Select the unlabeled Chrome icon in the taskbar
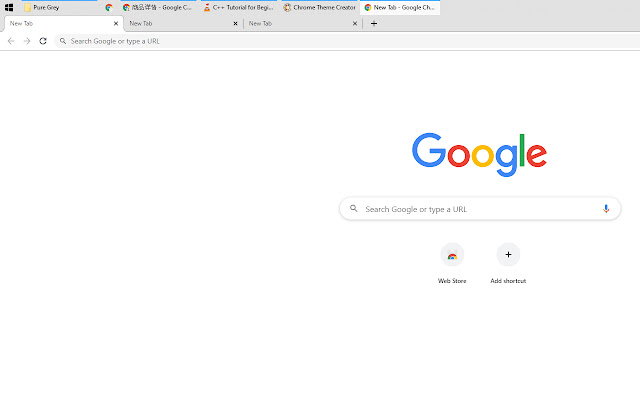 point(109,7)
